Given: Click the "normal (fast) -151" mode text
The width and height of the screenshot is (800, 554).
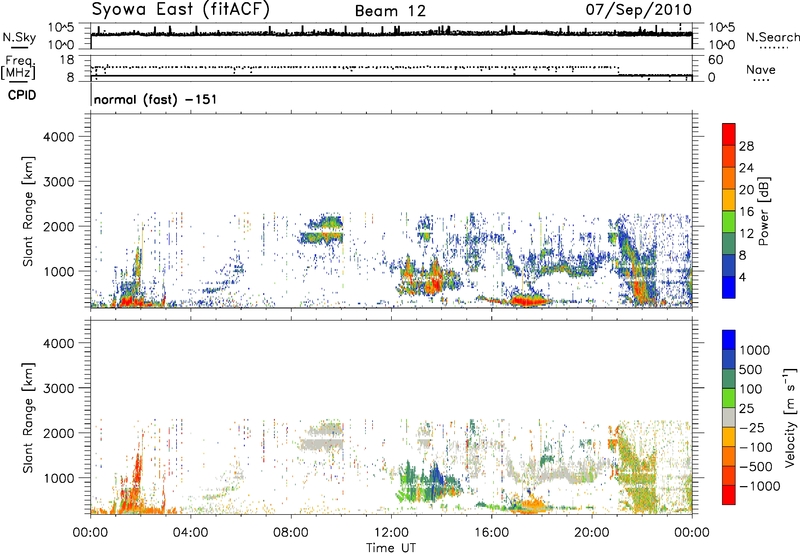Looking at the screenshot, I should click(155, 99).
